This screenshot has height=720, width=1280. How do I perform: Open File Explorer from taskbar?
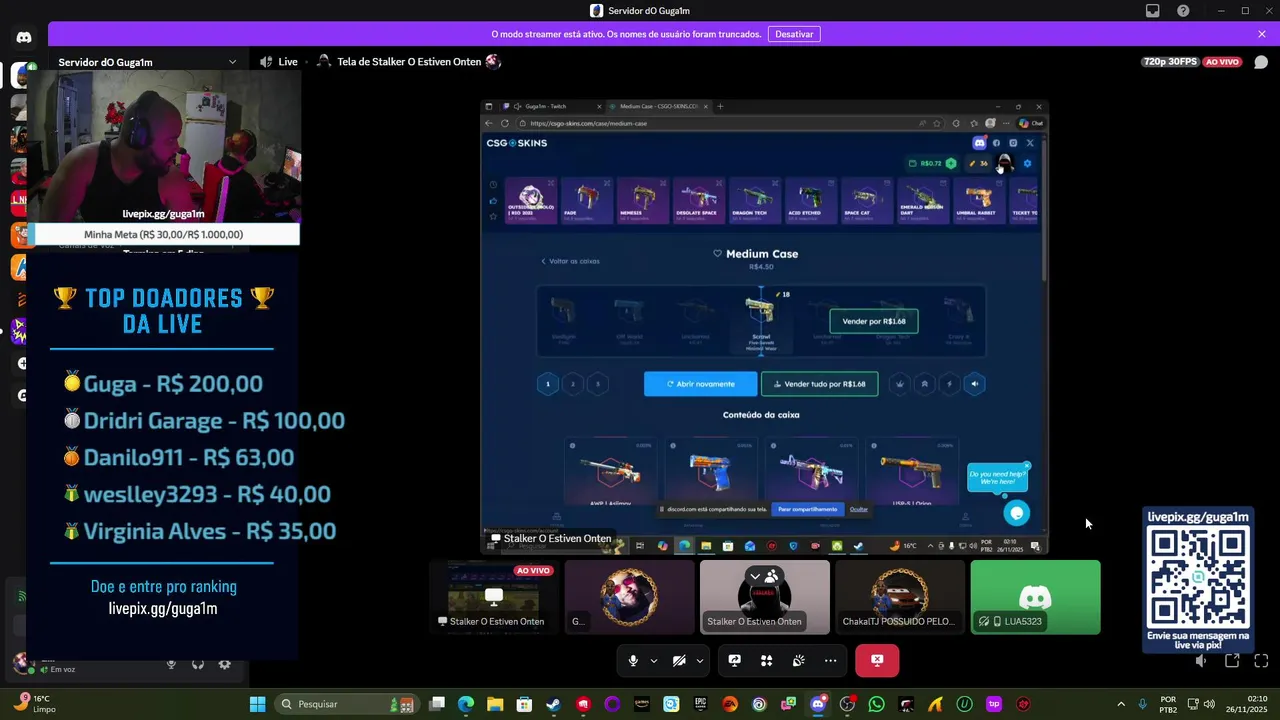point(495,704)
